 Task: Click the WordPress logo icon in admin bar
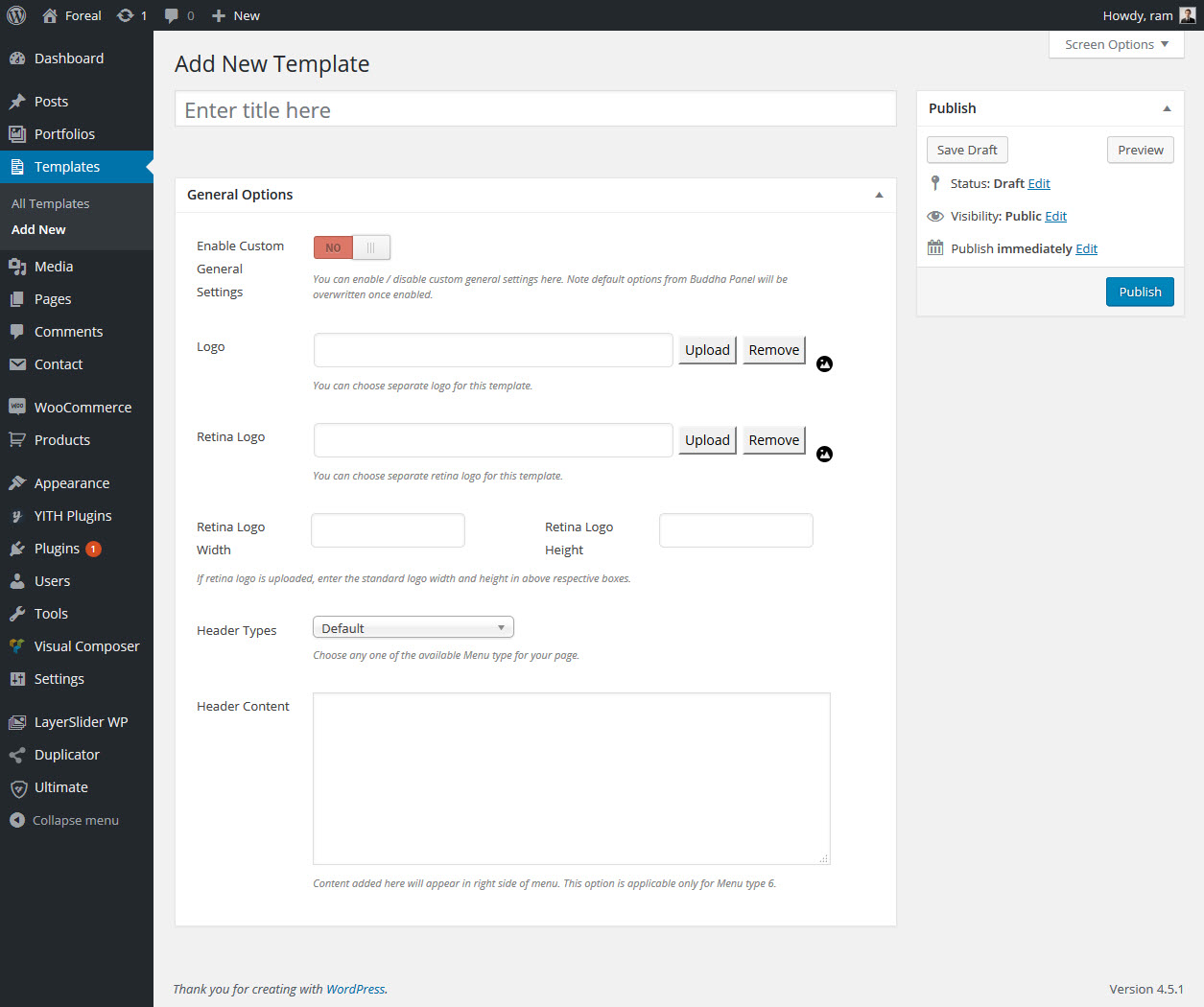(x=16, y=15)
